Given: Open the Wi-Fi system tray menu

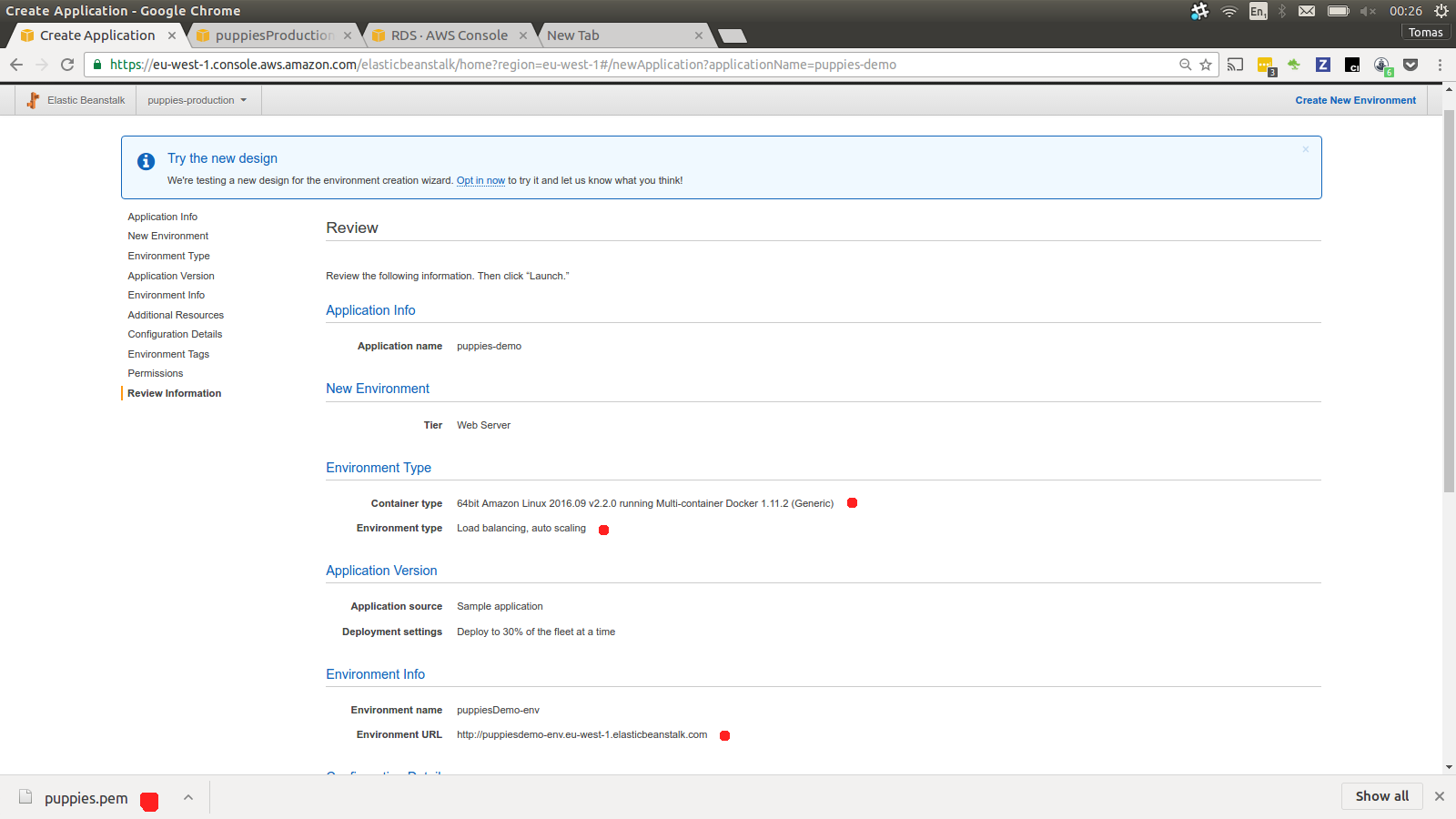Looking at the screenshot, I should [x=1228, y=11].
